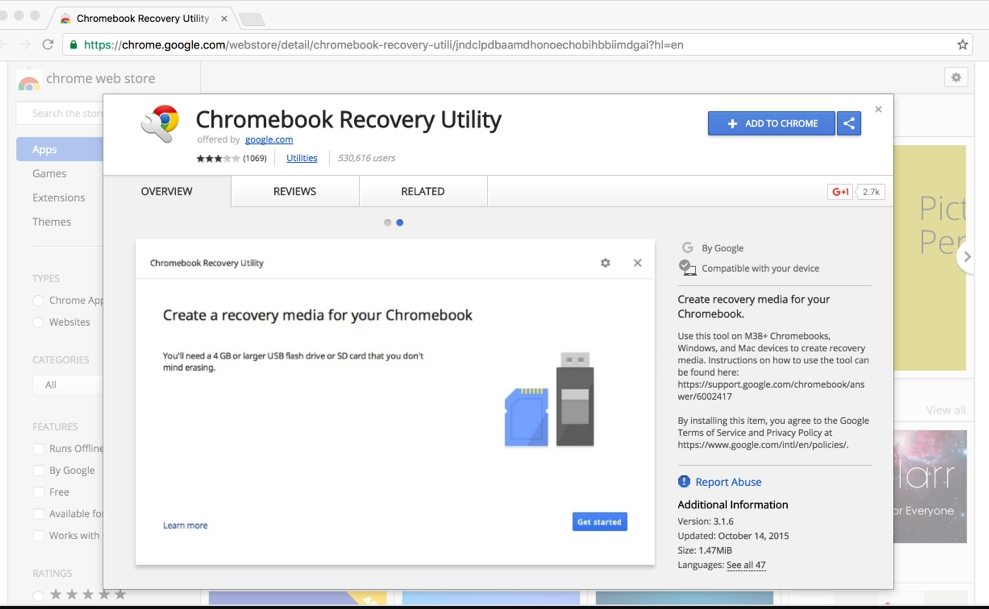
Task: Click the next arrow on the featured banner
Action: [966, 257]
